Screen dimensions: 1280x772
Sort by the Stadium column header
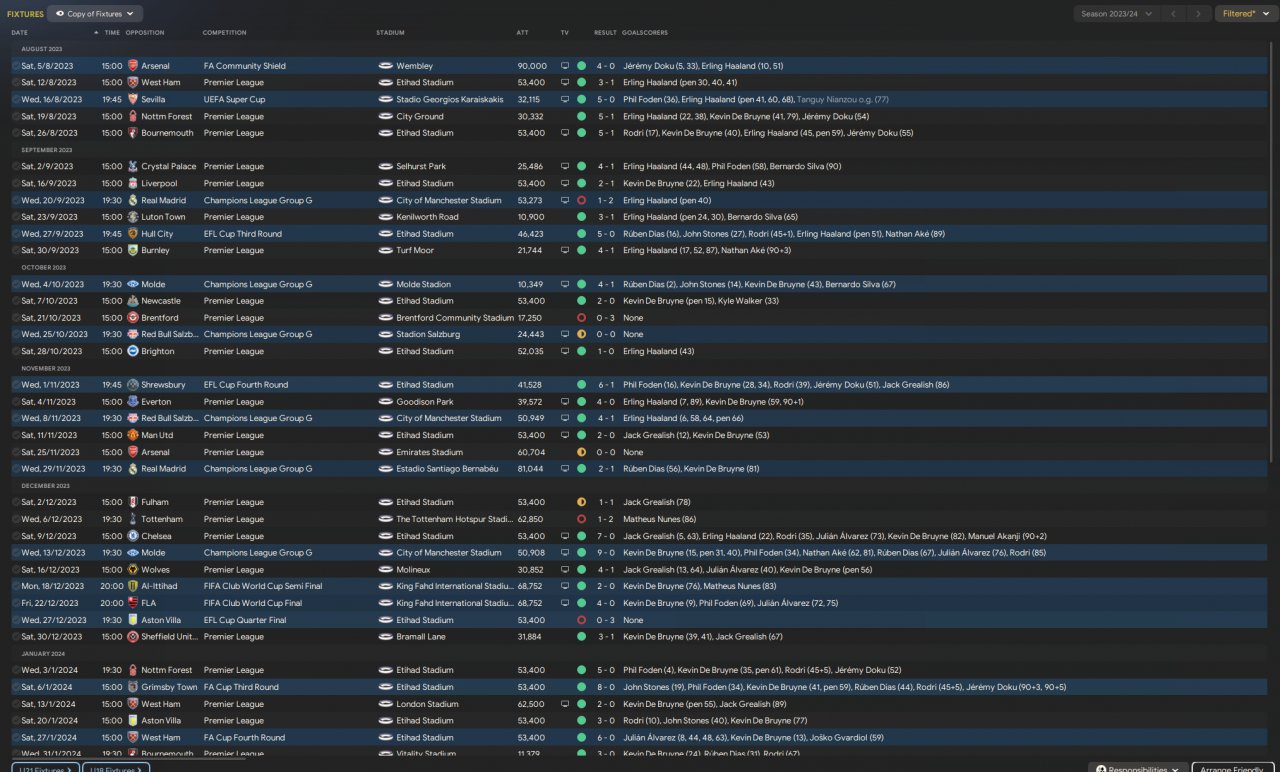(391, 33)
